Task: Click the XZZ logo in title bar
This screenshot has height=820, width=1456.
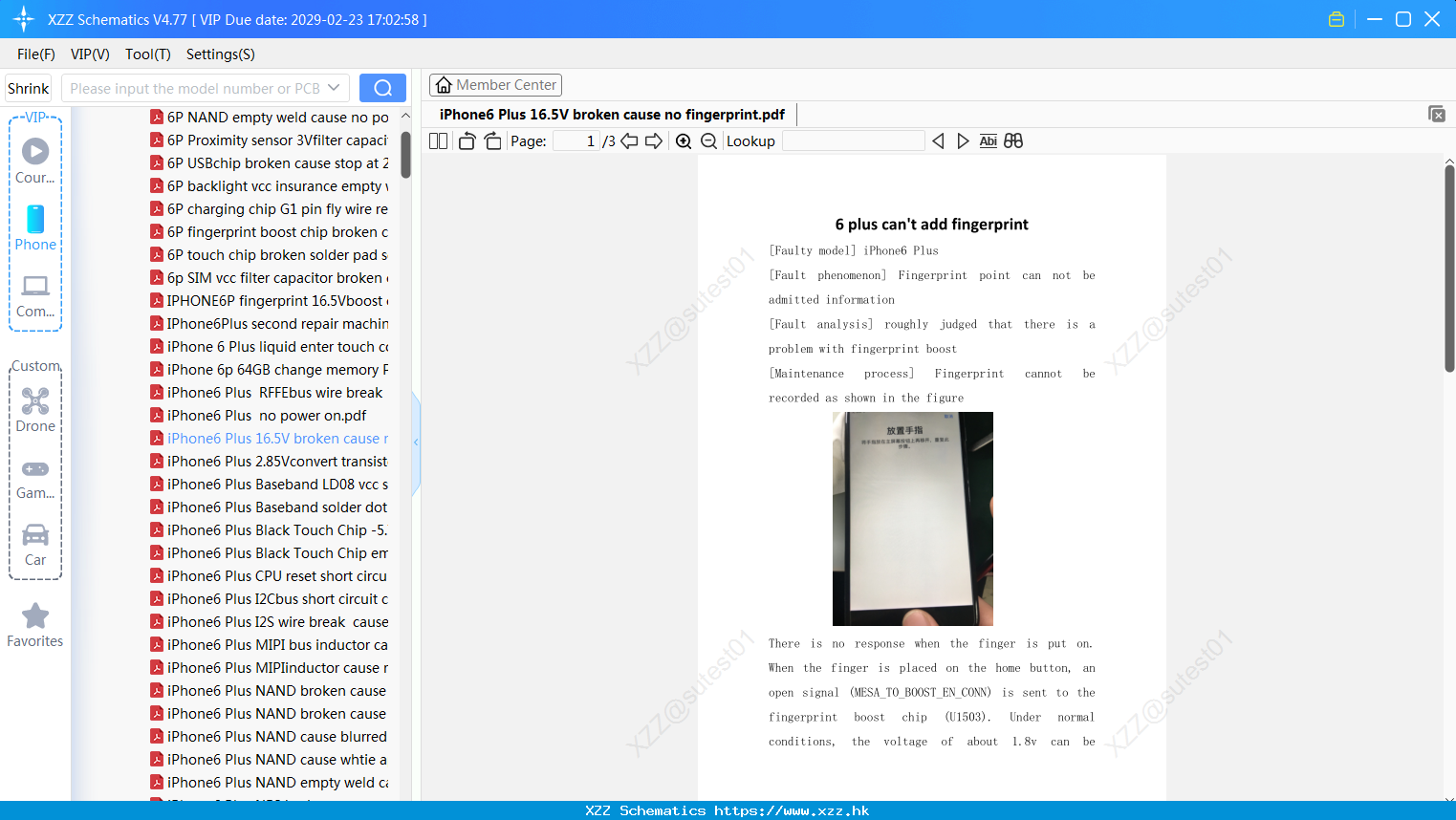Action: [x=23, y=19]
